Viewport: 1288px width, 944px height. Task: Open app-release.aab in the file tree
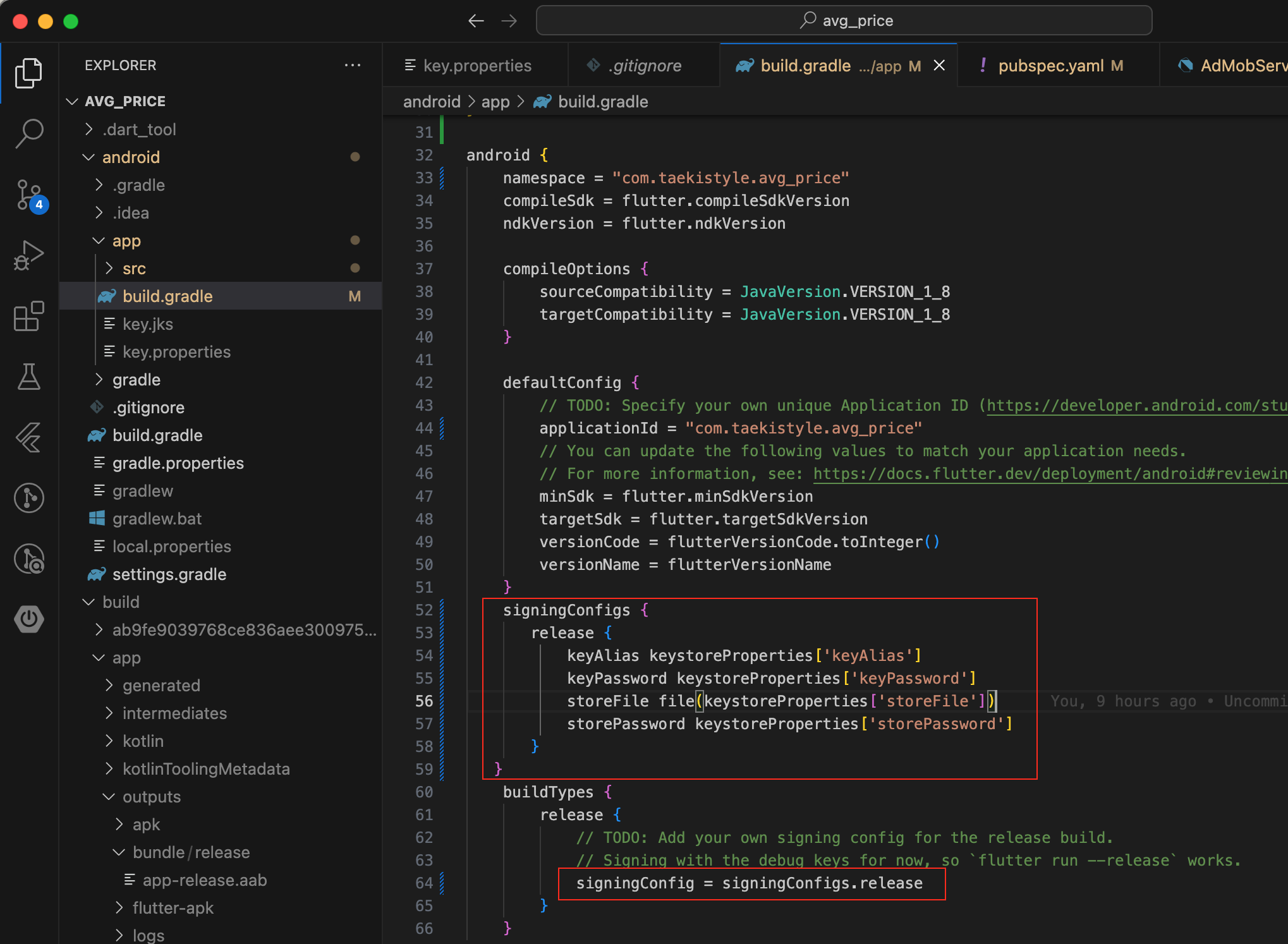pos(204,880)
